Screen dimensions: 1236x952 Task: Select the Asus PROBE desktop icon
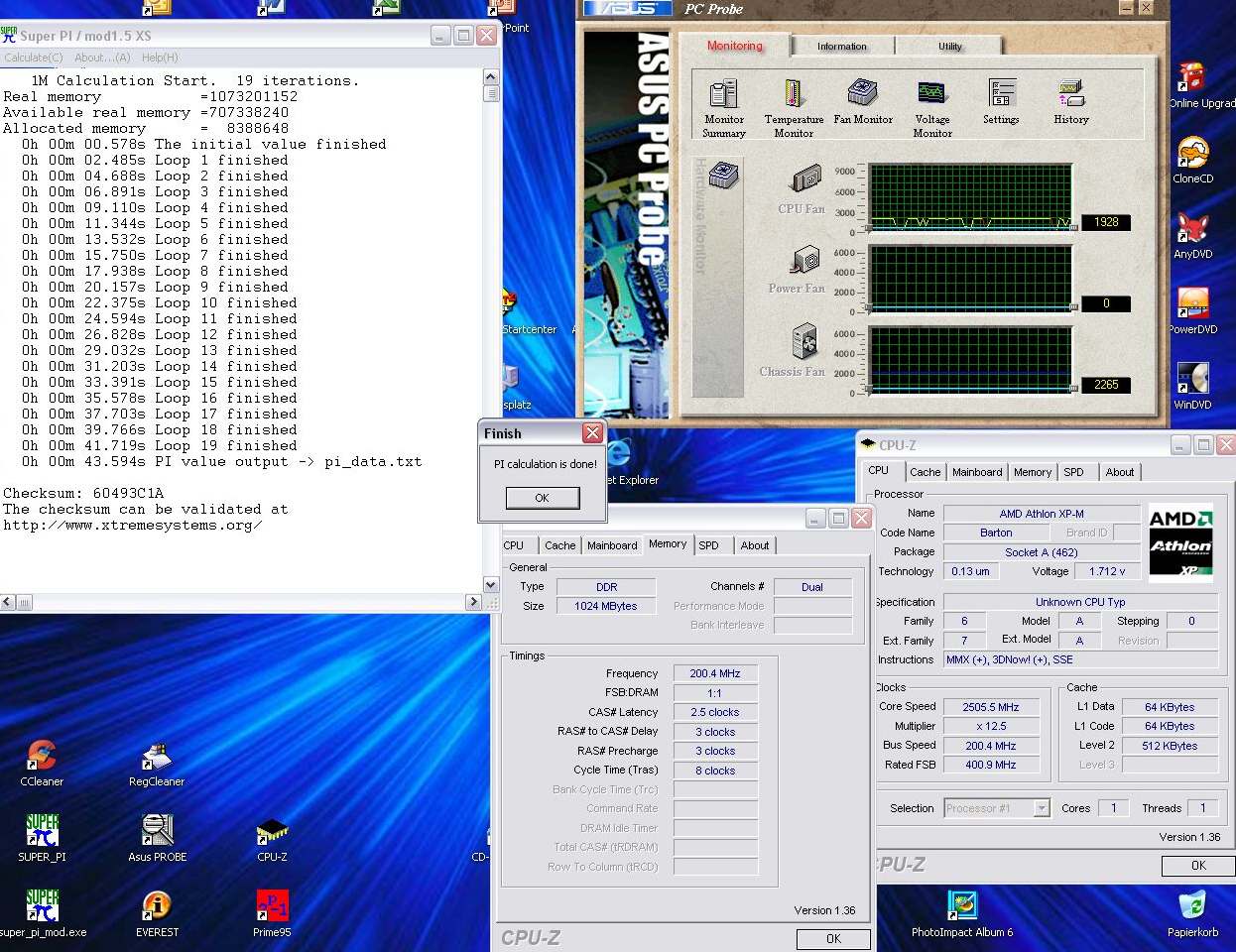(x=157, y=838)
